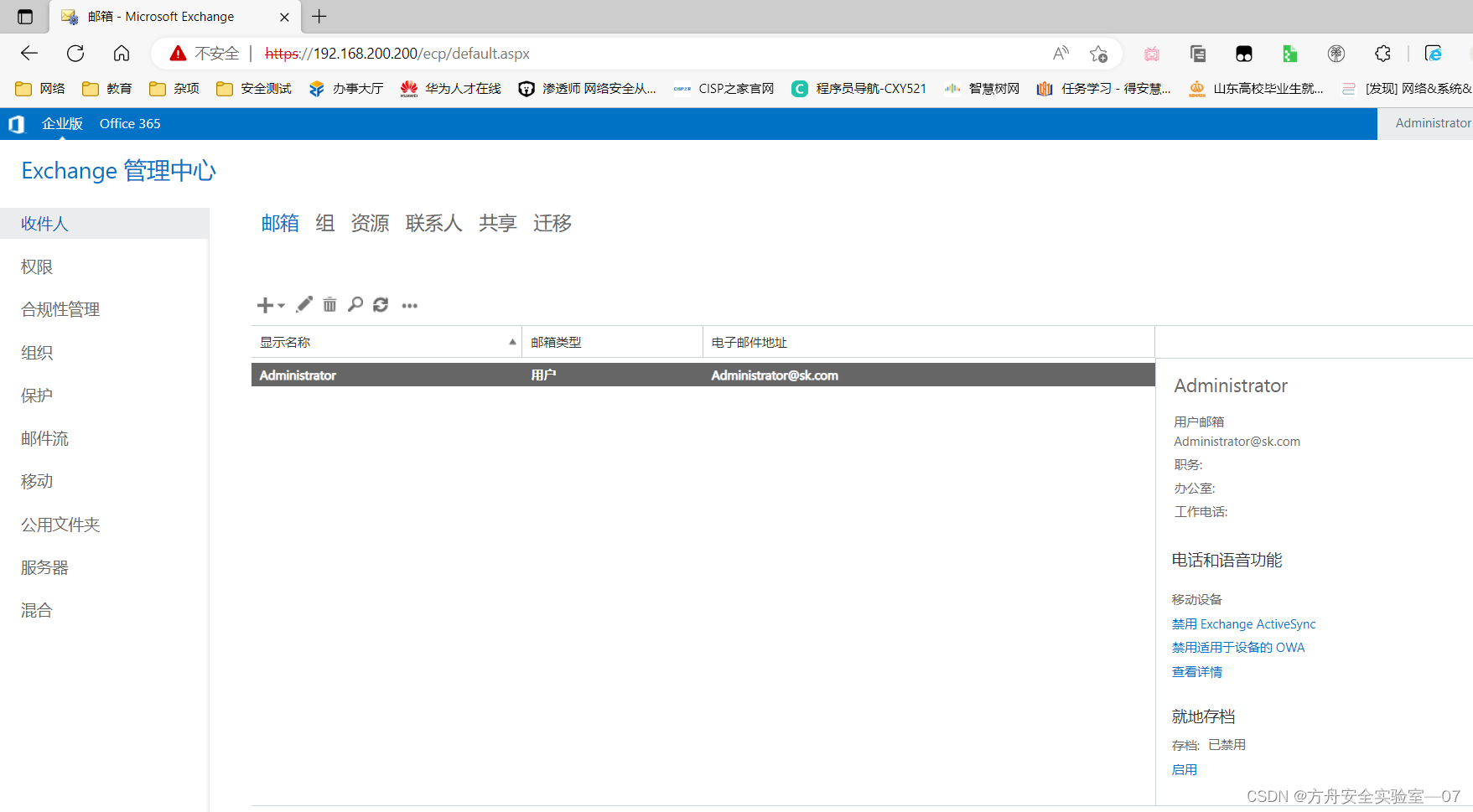Add page to favorites star icon
This screenshot has width=1473, height=812.
coord(1098,54)
